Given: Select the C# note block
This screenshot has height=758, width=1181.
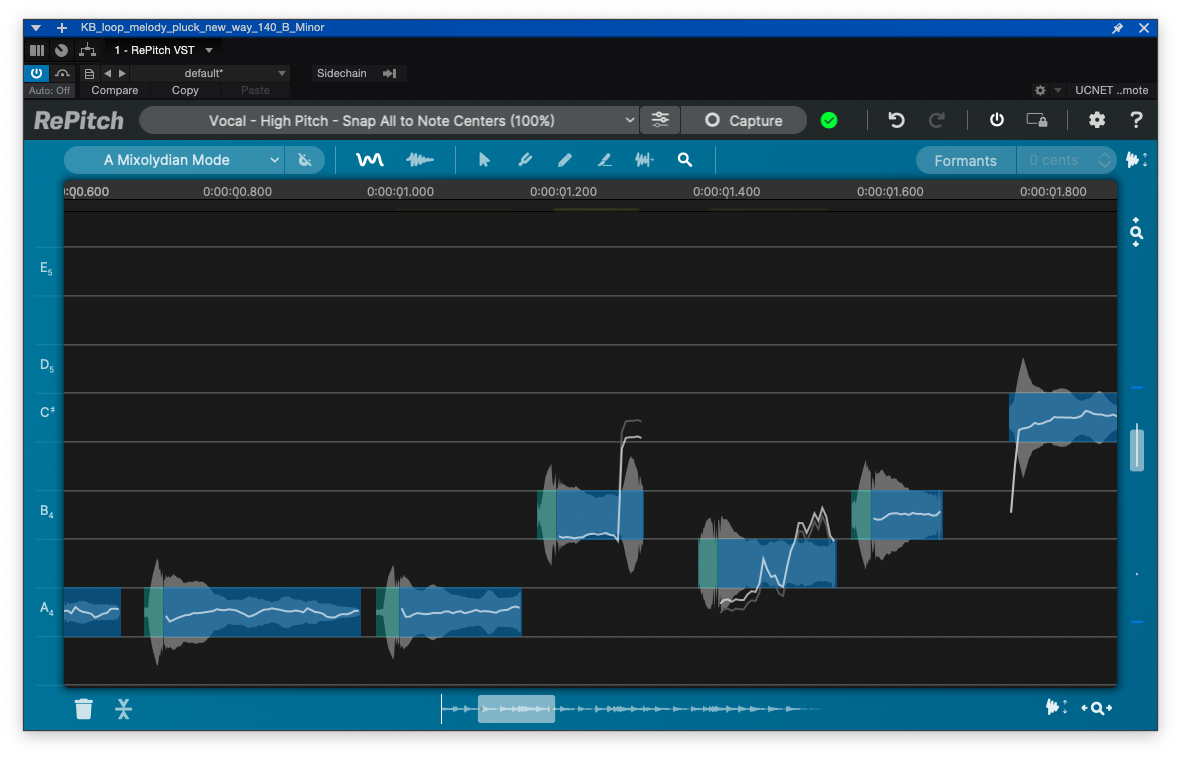Looking at the screenshot, I should [x=1063, y=417].
